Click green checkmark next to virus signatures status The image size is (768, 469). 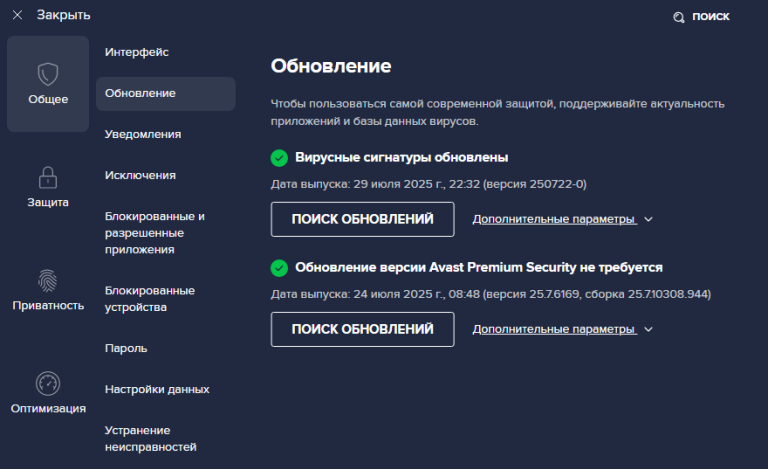tap(279, 157)
